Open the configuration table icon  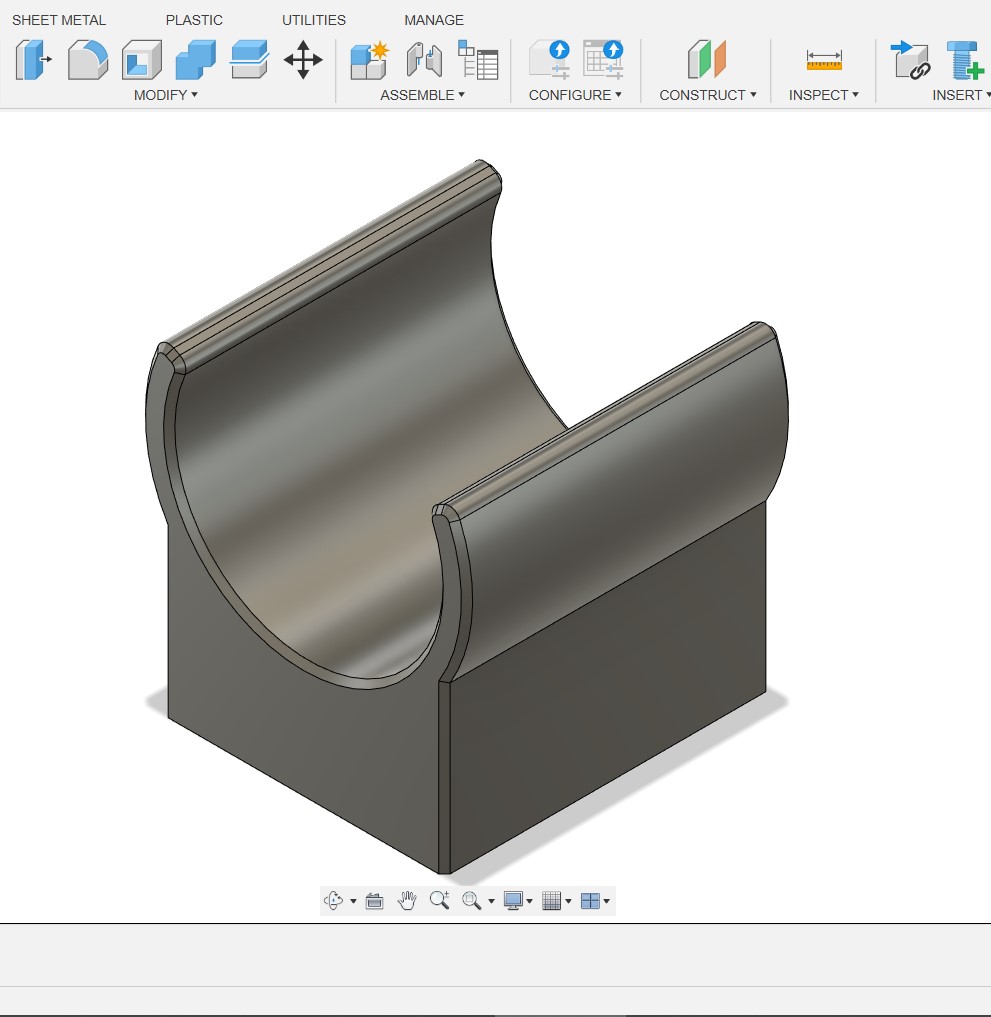603,60
